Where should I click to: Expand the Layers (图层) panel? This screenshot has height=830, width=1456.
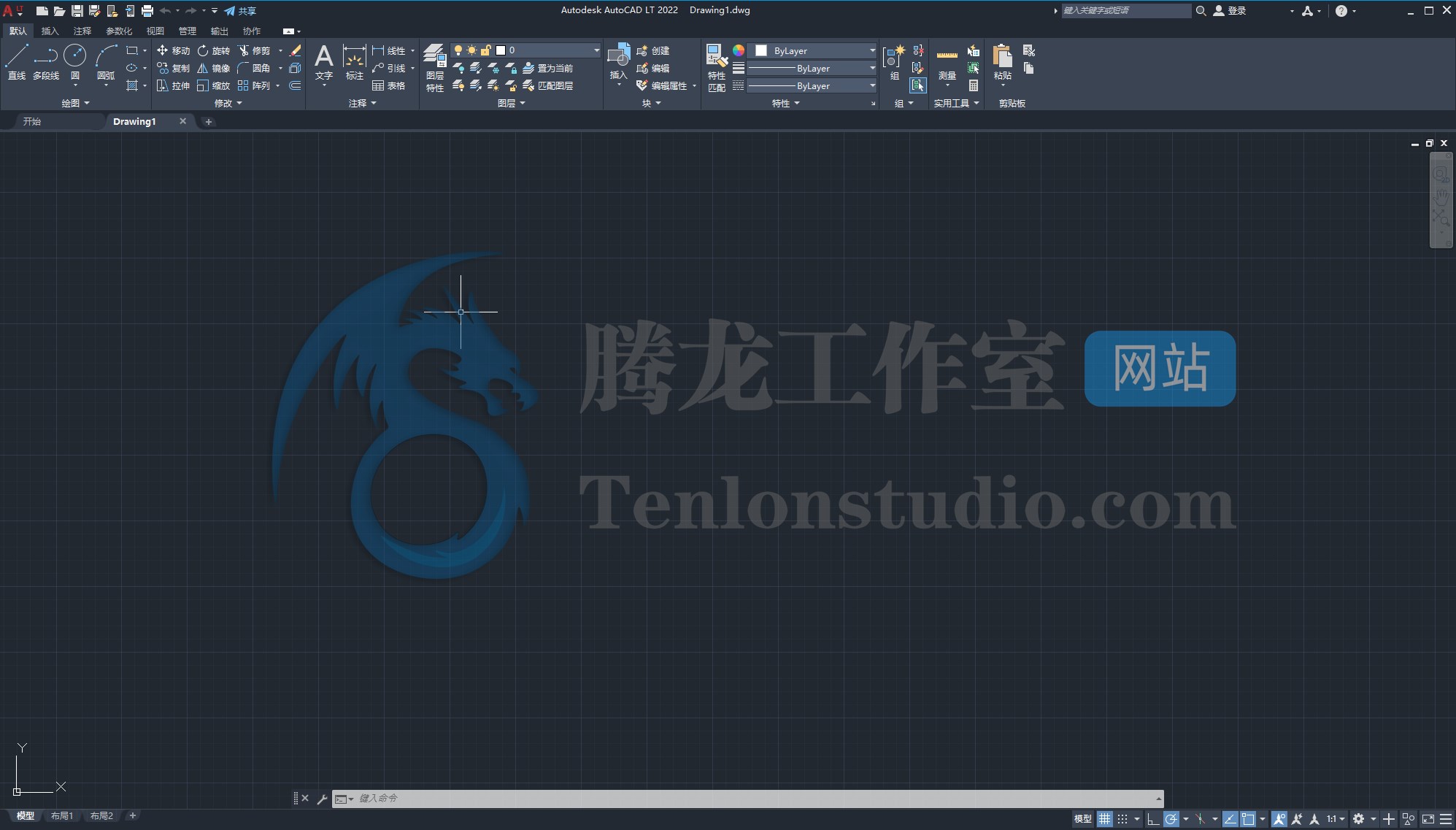pos(512,103)
